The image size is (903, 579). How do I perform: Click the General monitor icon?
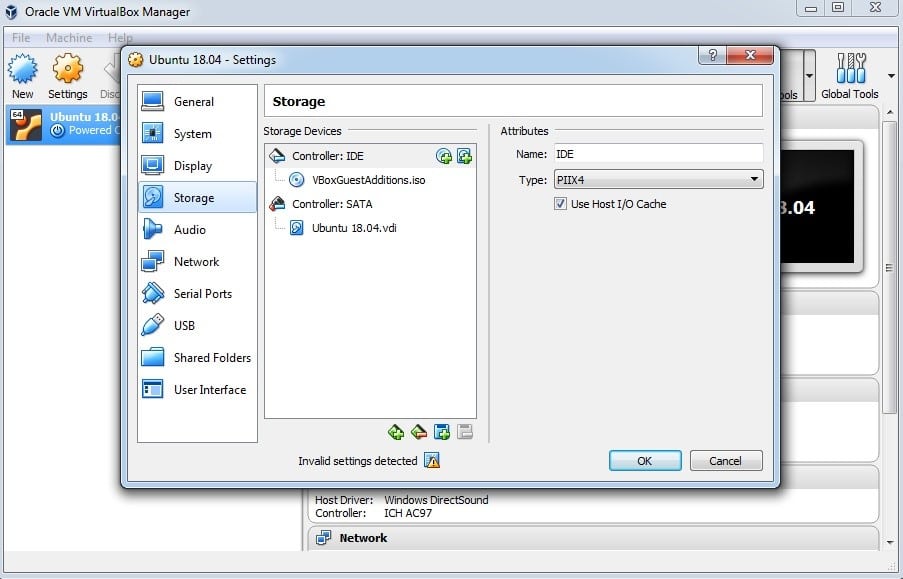pos(153,101)
